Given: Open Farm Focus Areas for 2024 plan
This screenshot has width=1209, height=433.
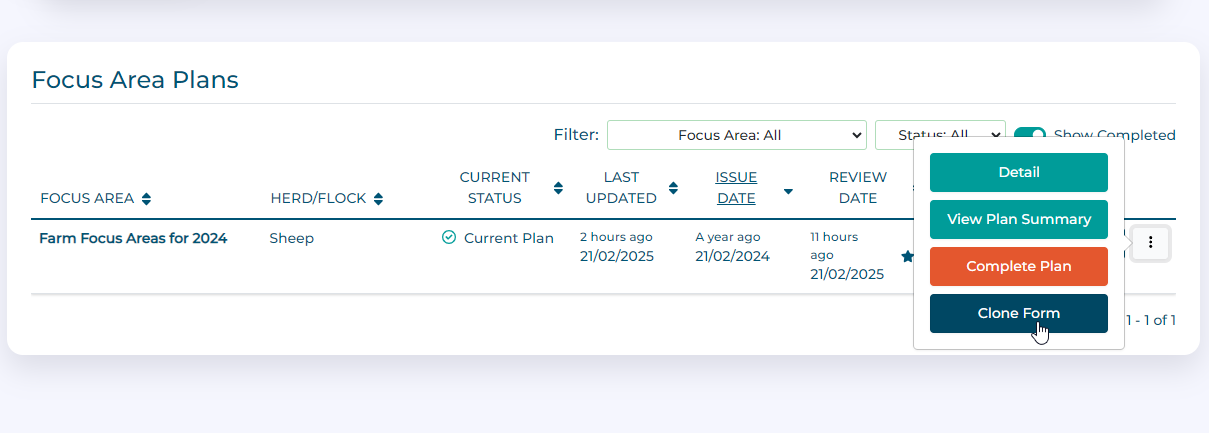Looking at the screenshot, I should 133,238.
